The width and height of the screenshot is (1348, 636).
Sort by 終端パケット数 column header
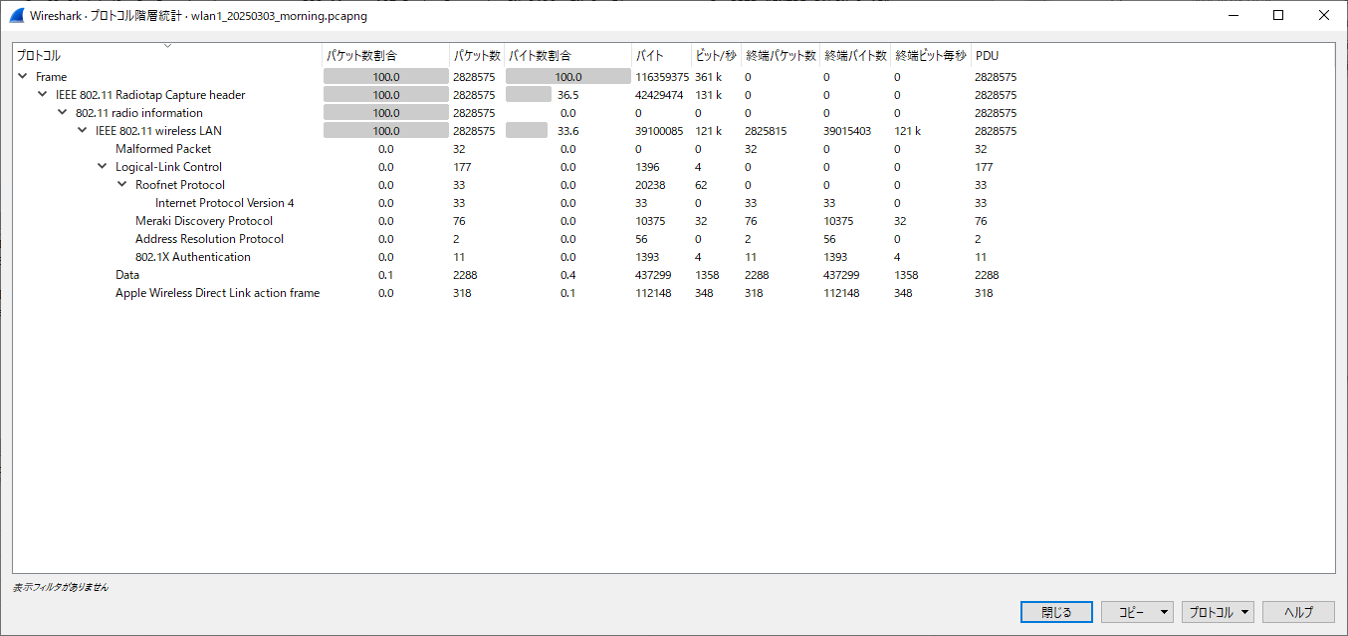[781, 56]
